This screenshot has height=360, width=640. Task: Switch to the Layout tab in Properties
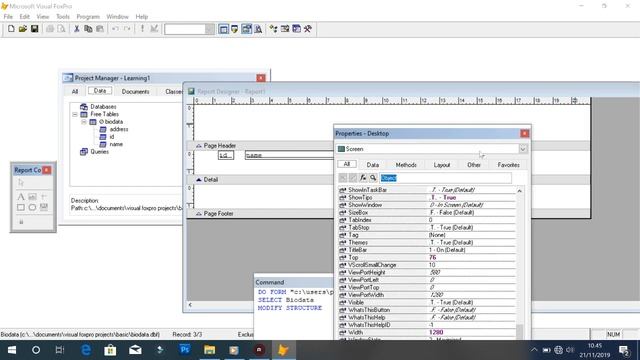pos(442,165)
